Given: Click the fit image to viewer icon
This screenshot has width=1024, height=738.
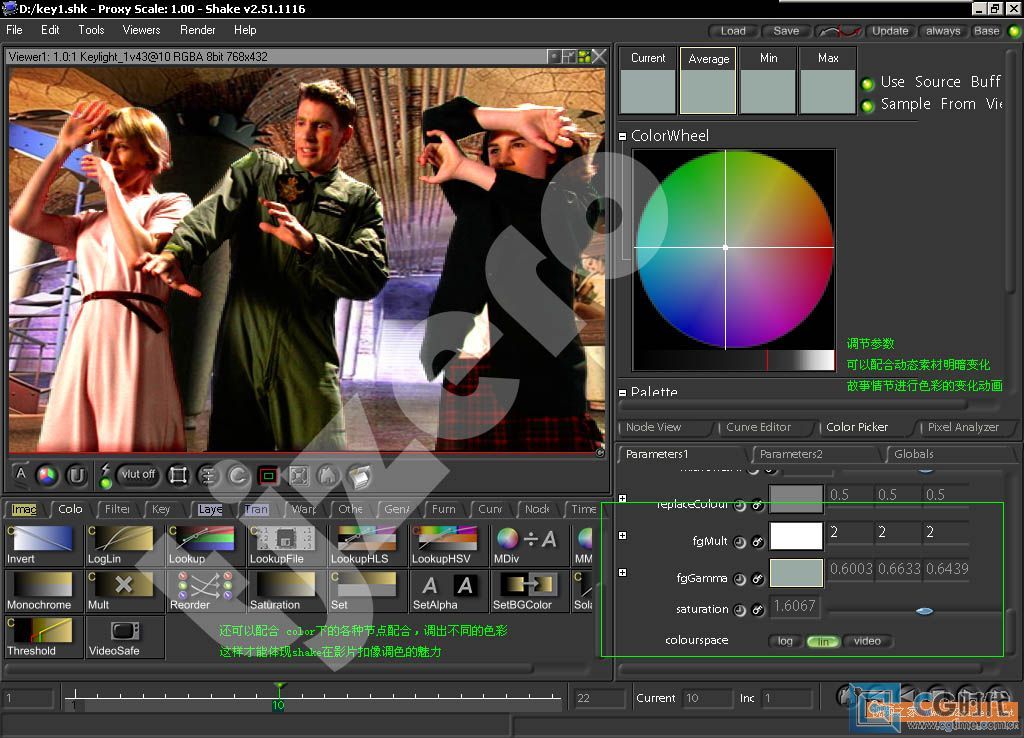Looking at the screenshot, I should (298, 475).
